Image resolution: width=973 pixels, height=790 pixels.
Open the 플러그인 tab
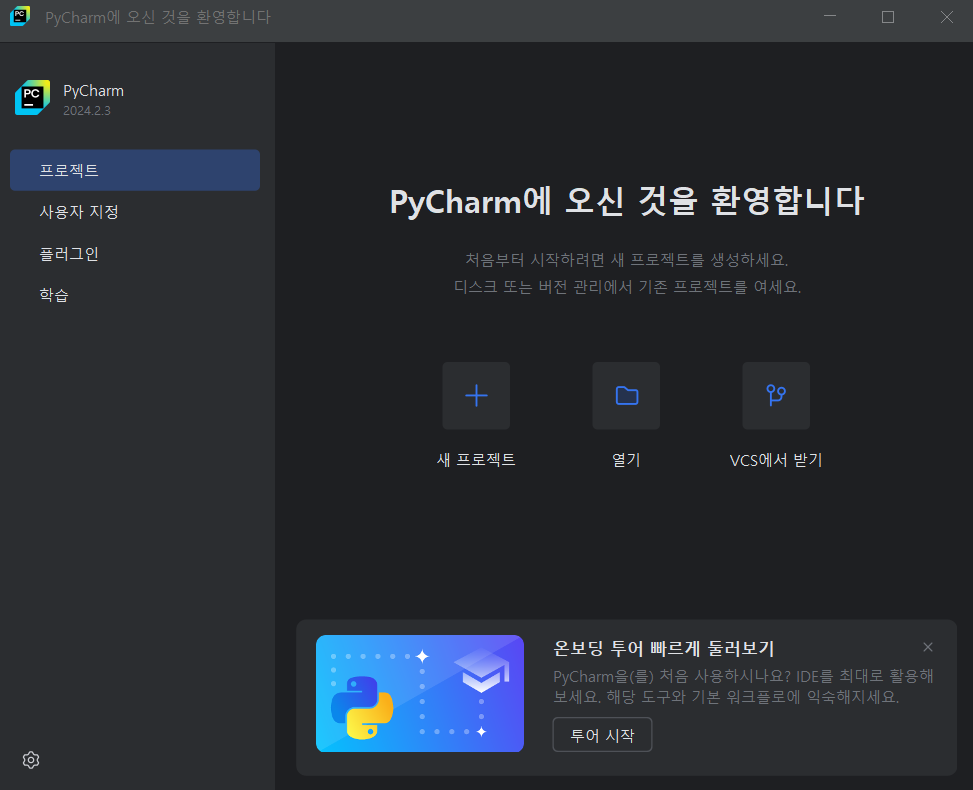(135, 253)
